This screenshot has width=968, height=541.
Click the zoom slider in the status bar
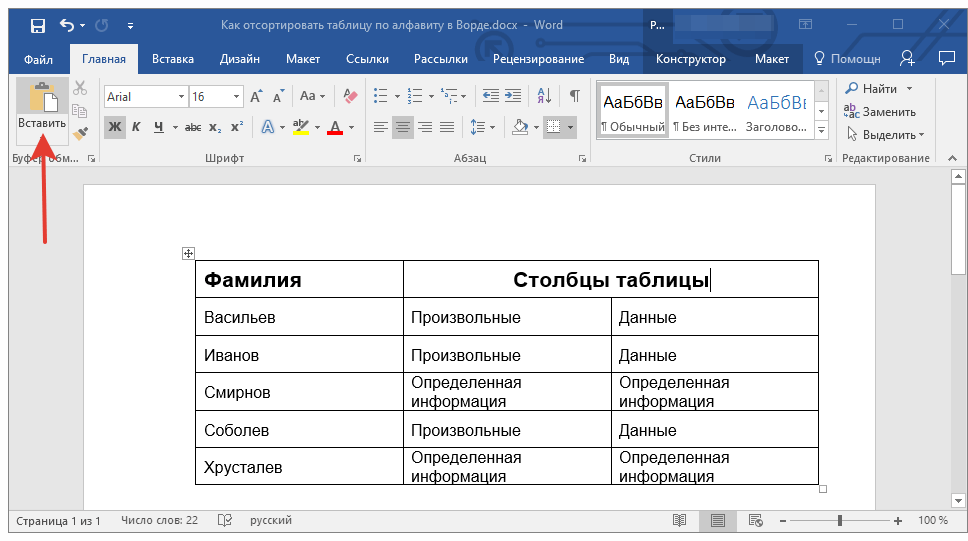pyautogui.click(x=840, y=521)
